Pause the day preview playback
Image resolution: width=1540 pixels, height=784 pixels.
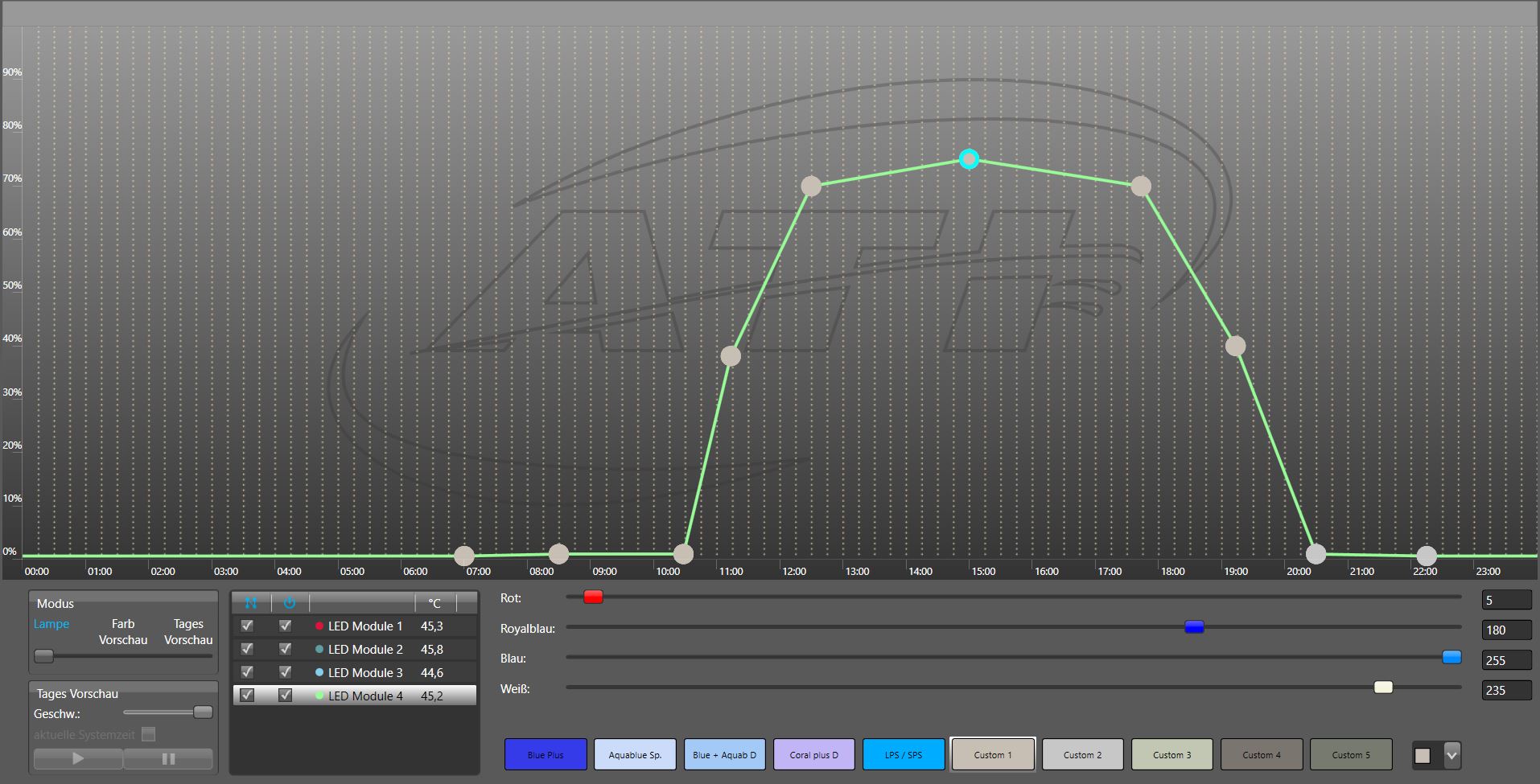coord(168,758)
